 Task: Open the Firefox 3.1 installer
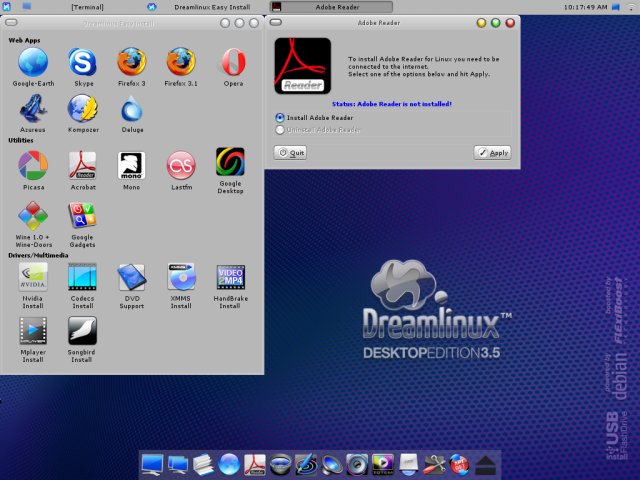[x=181, y=62]
